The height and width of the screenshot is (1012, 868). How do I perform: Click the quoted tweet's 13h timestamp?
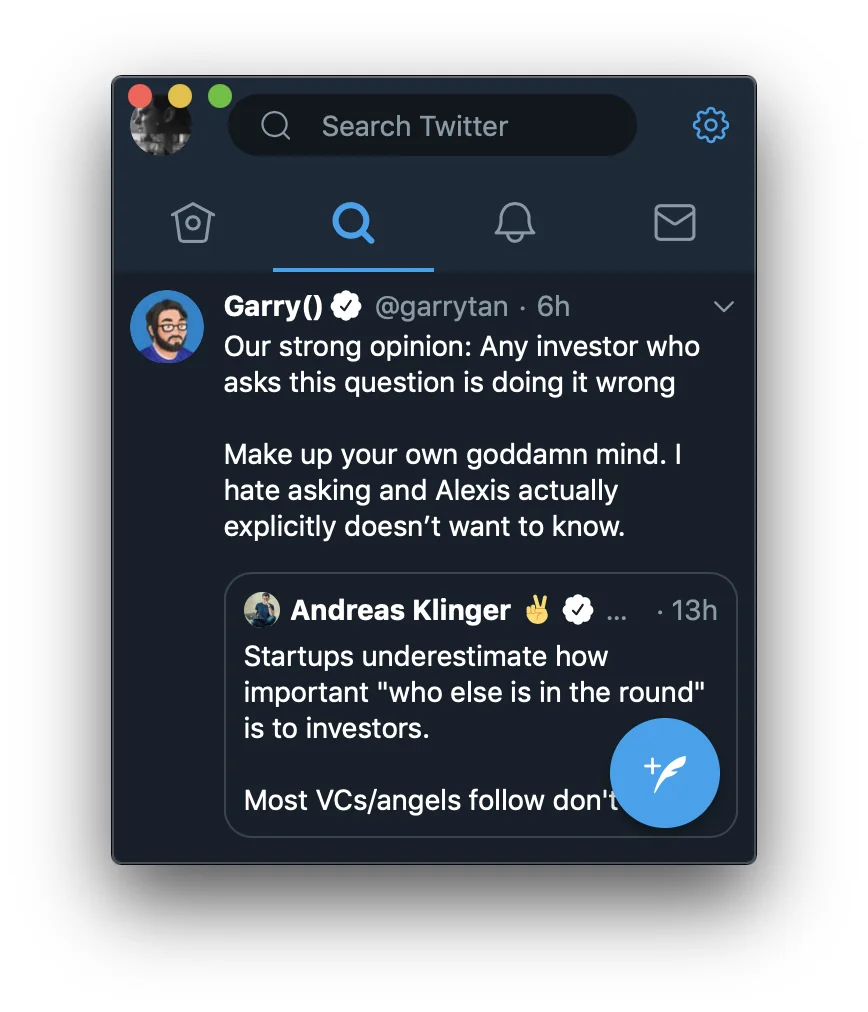[693, 610]
